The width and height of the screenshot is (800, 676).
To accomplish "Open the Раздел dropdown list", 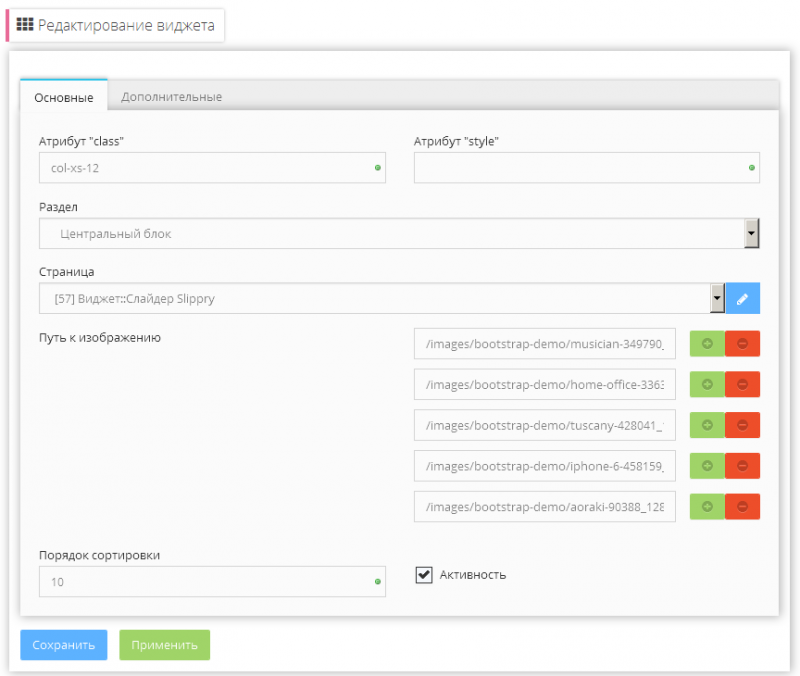I will pyautogui.click(x=751, y=233).
